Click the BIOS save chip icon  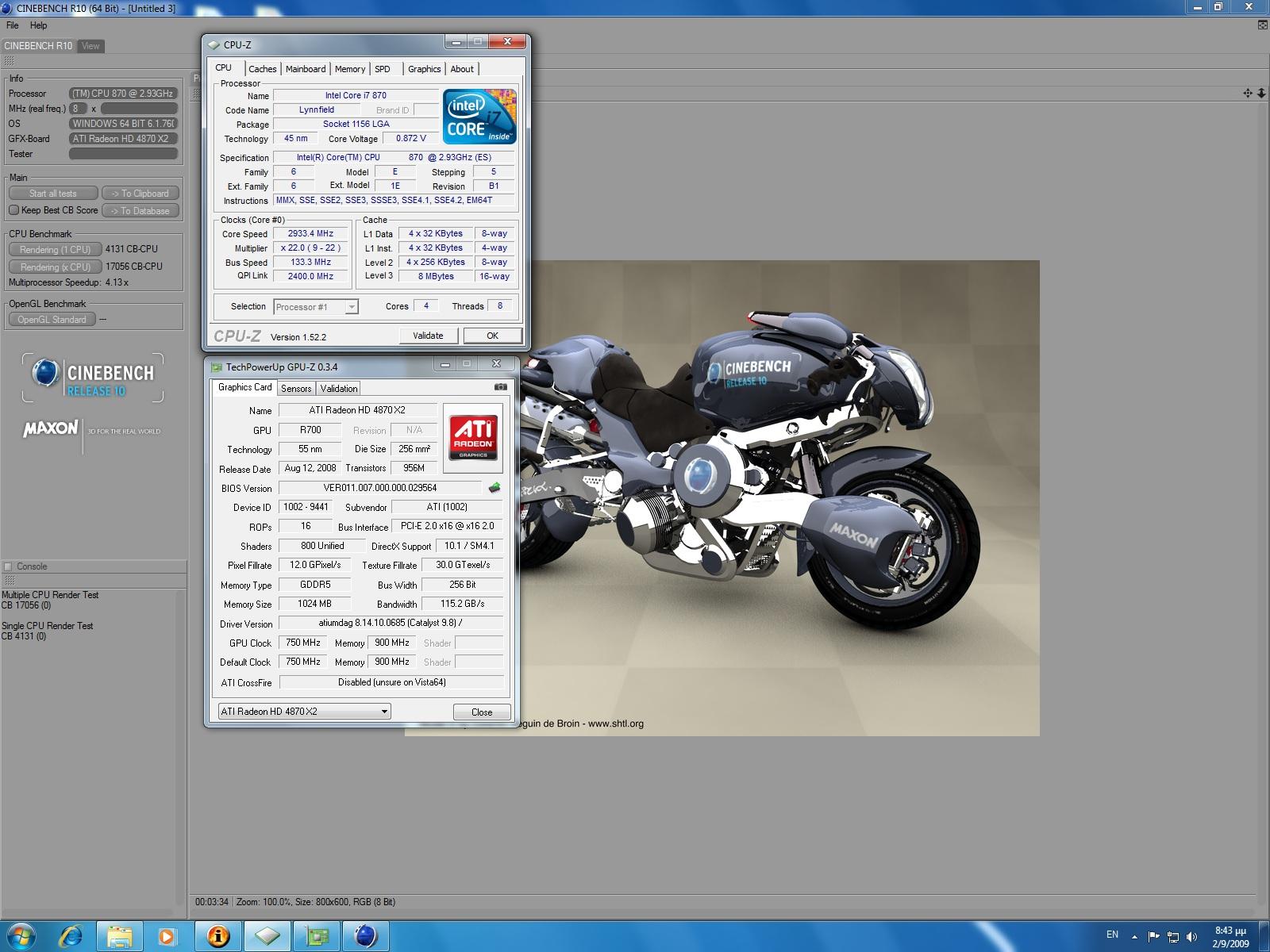tap(495, 488)
